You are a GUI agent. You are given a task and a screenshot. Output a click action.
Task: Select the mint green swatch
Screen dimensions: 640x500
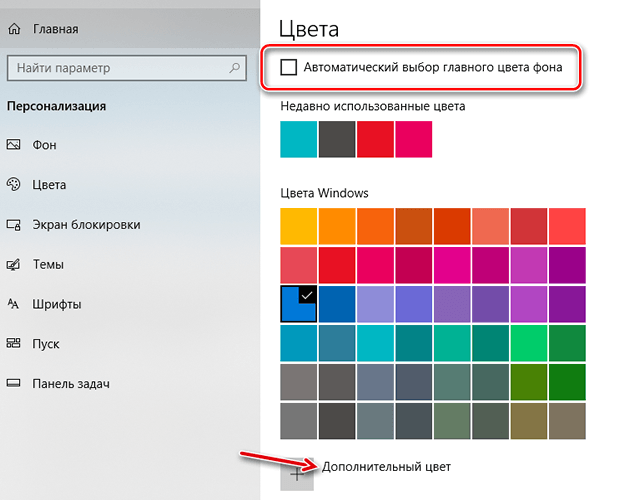pyautogui.click(x=452, y=343)
